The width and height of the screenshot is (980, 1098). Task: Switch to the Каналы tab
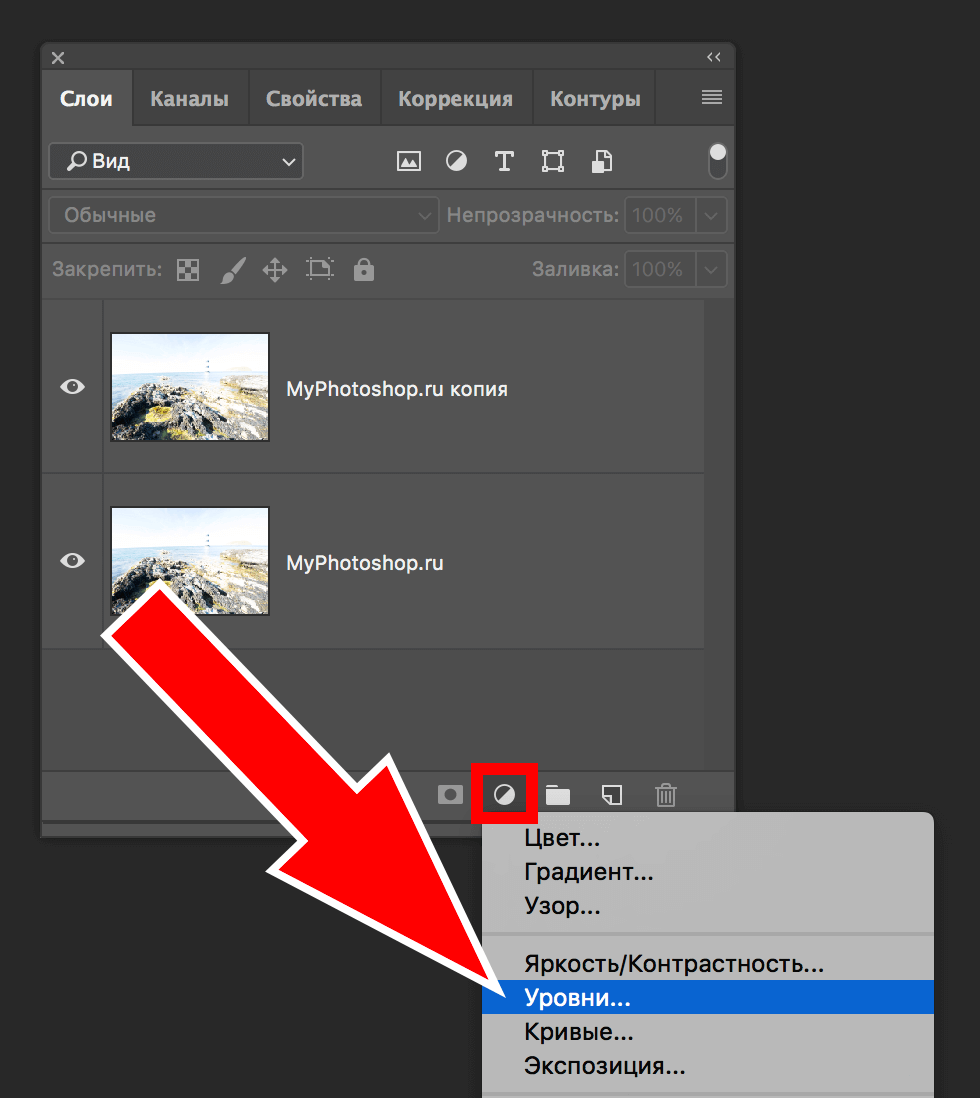(189, 99)
